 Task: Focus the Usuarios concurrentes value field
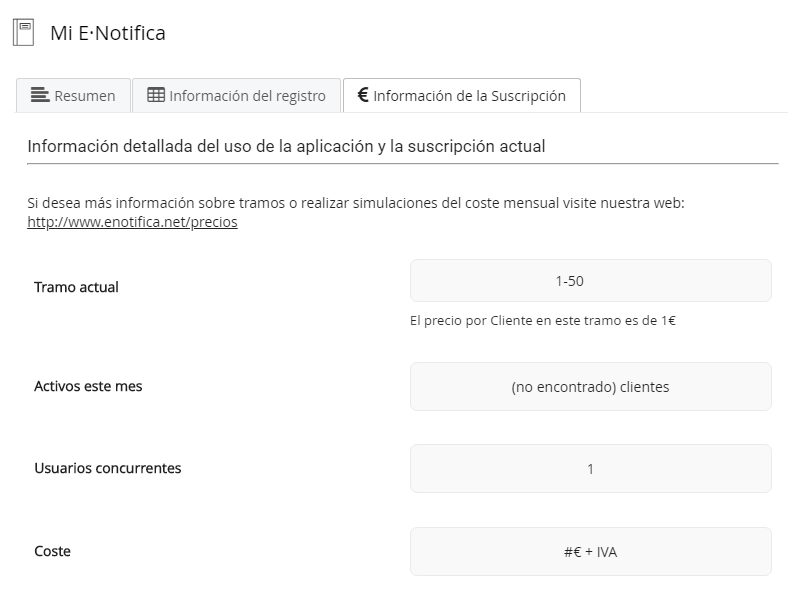click(590, 469)
